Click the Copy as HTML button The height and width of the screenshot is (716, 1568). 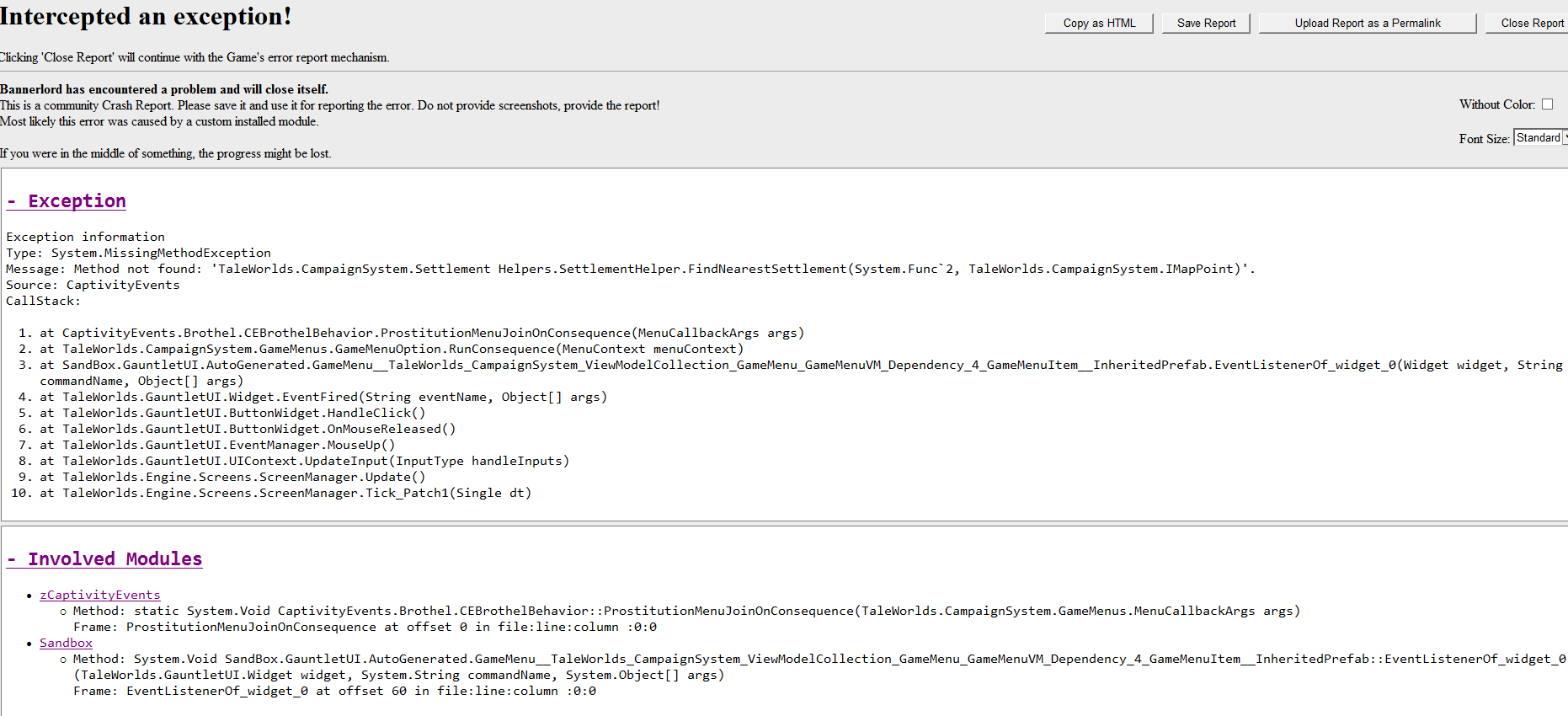1099,24
